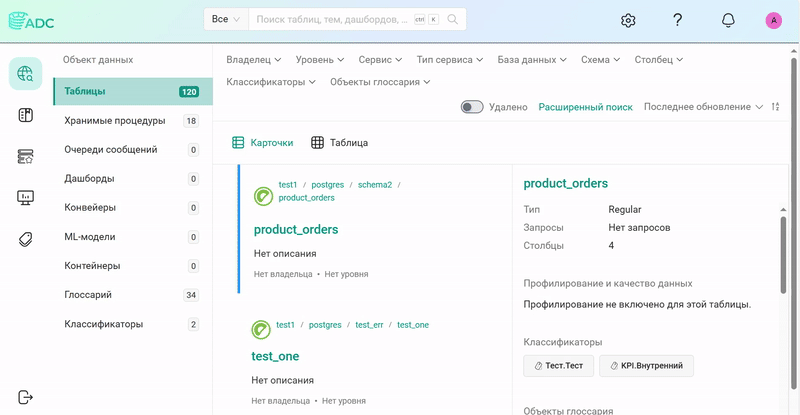Click postgres breadcrumb in test_one card
The image size is (800, 415).
[325, 325]
